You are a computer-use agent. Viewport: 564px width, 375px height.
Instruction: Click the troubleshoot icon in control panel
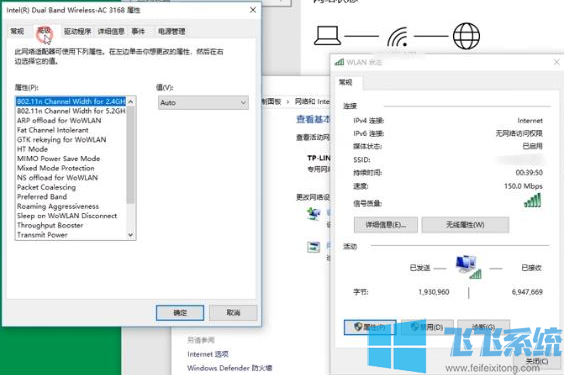tap(314, 247)
